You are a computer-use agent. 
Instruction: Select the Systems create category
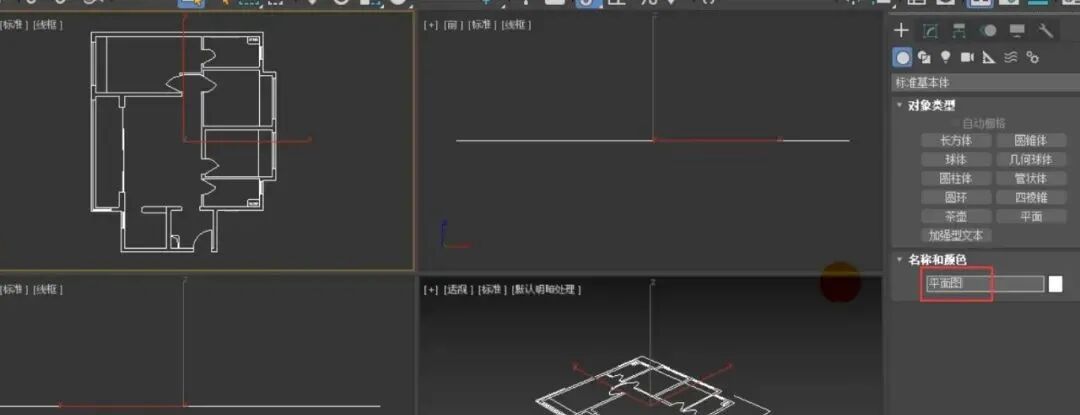tap(1032, 57)
